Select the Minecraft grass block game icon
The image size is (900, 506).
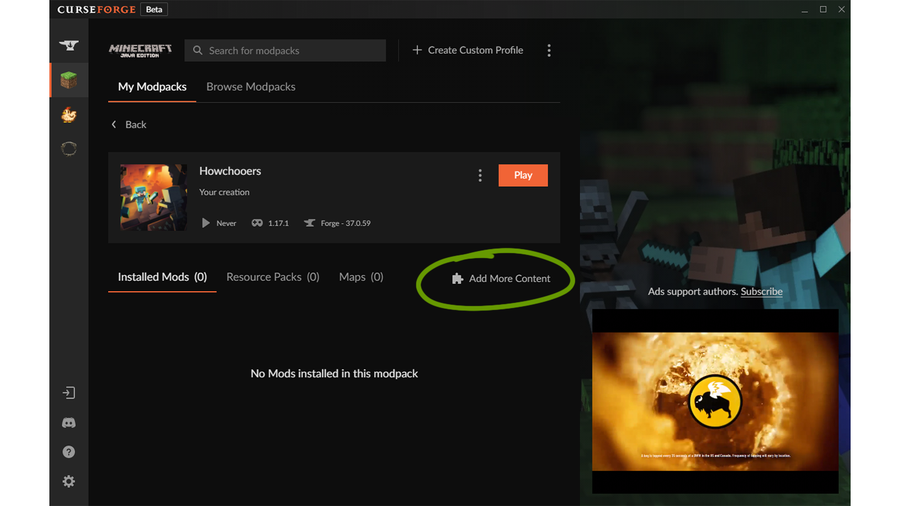tap(69, 80)
